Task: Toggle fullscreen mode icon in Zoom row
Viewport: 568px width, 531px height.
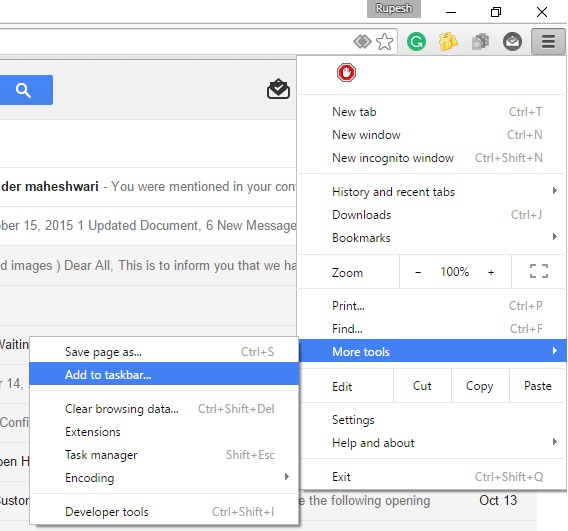Action: [x=539, y=271]
